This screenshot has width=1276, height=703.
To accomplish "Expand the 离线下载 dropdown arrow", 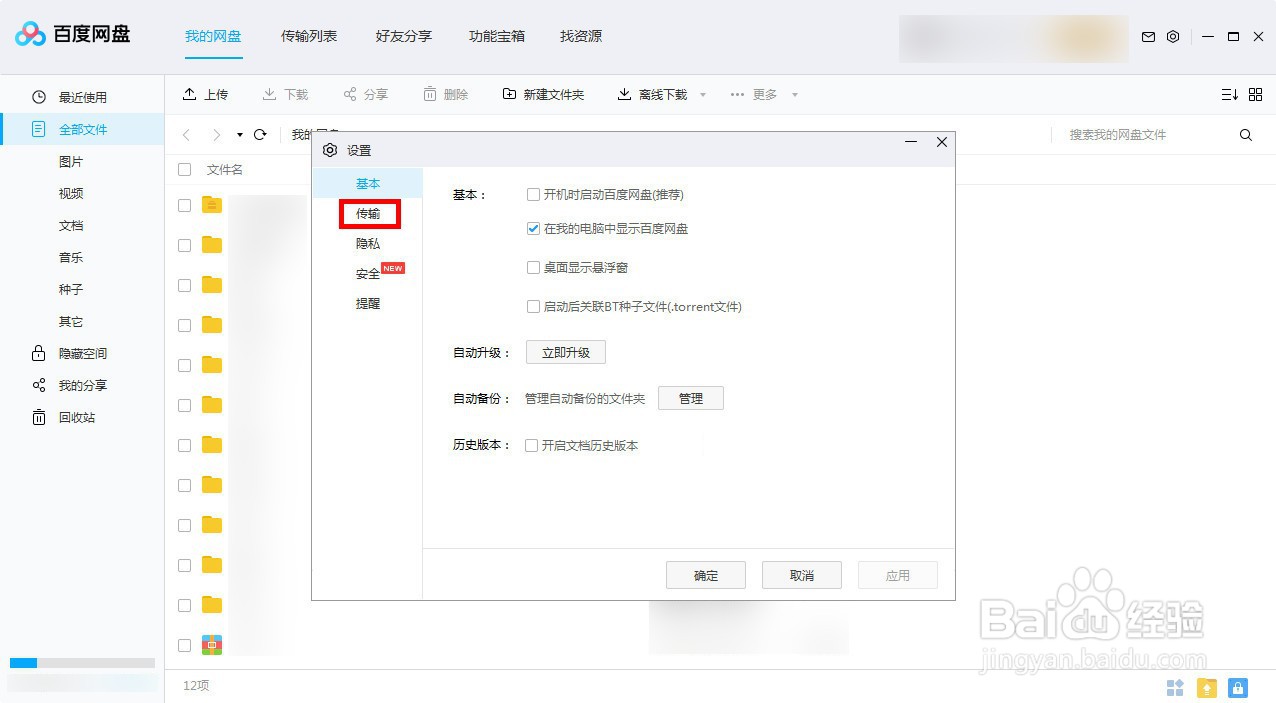I will click(x=703, y=94).
